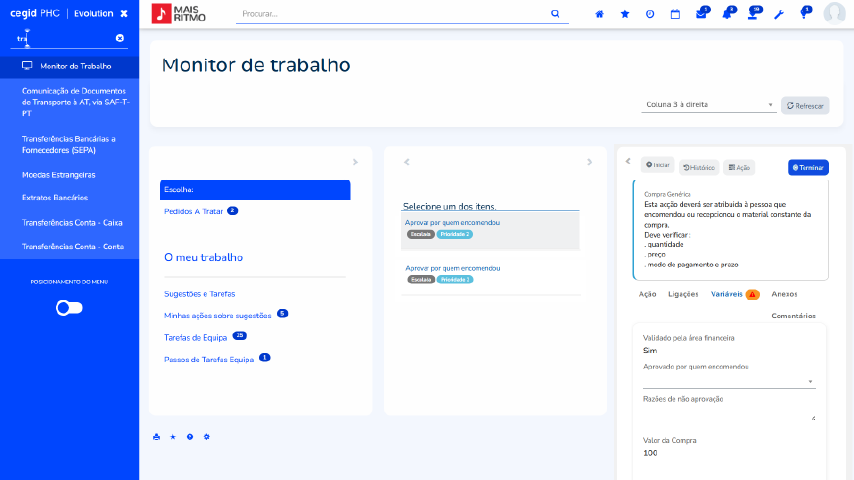Clear the sidebar menu search text
Image resolution: width=854 pixels, height=480 pixels.
pos(120,38)
